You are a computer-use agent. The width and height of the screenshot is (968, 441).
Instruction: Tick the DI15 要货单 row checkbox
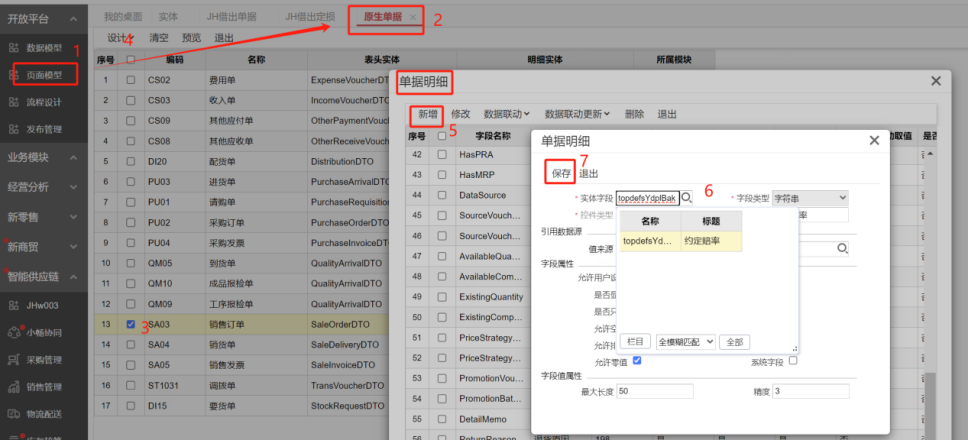coord(131,406)
